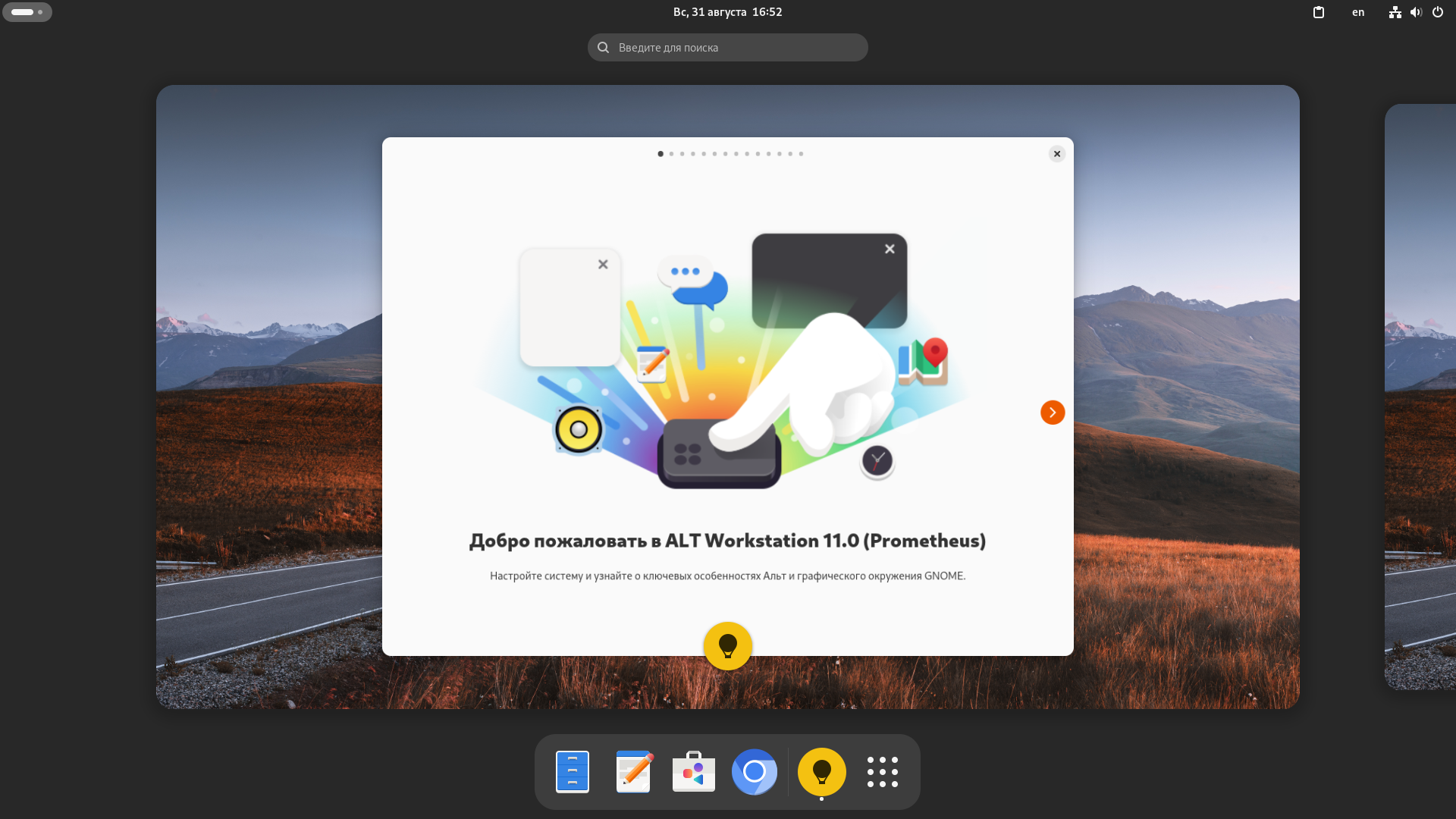
Task: Open the power menu icon
Action: [x=1438, y=12]
